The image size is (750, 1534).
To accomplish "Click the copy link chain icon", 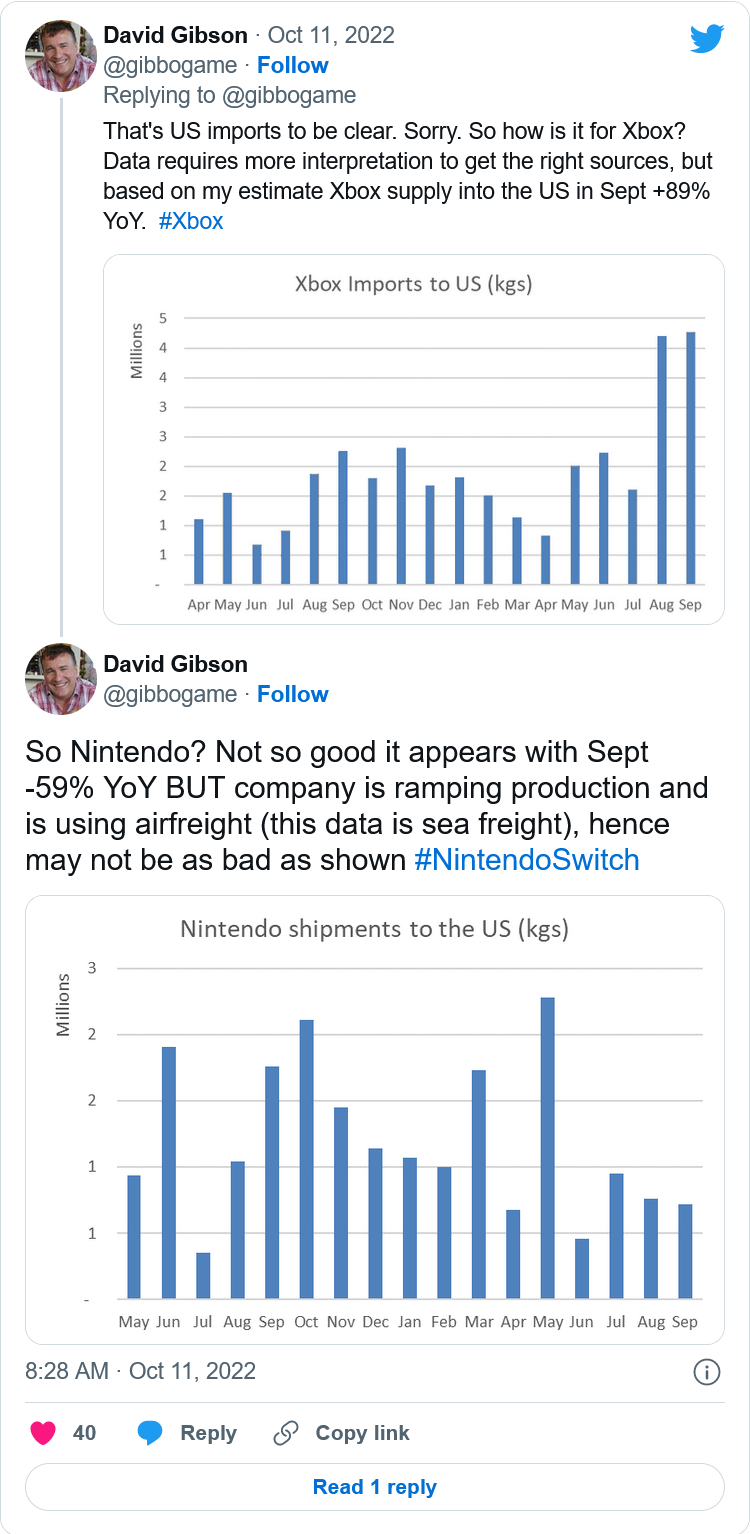I will tap(286, 1433).
